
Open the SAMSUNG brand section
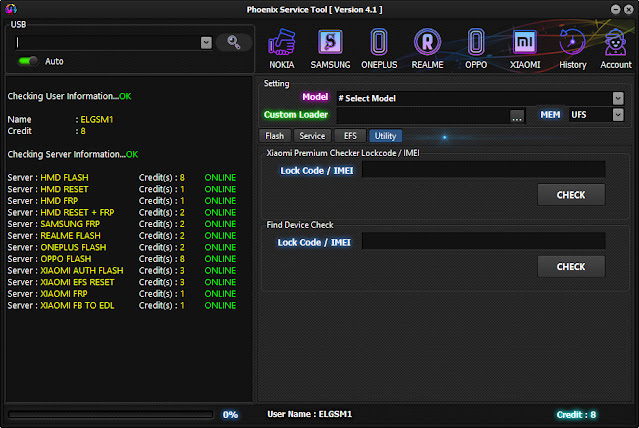tap(330, 49)
